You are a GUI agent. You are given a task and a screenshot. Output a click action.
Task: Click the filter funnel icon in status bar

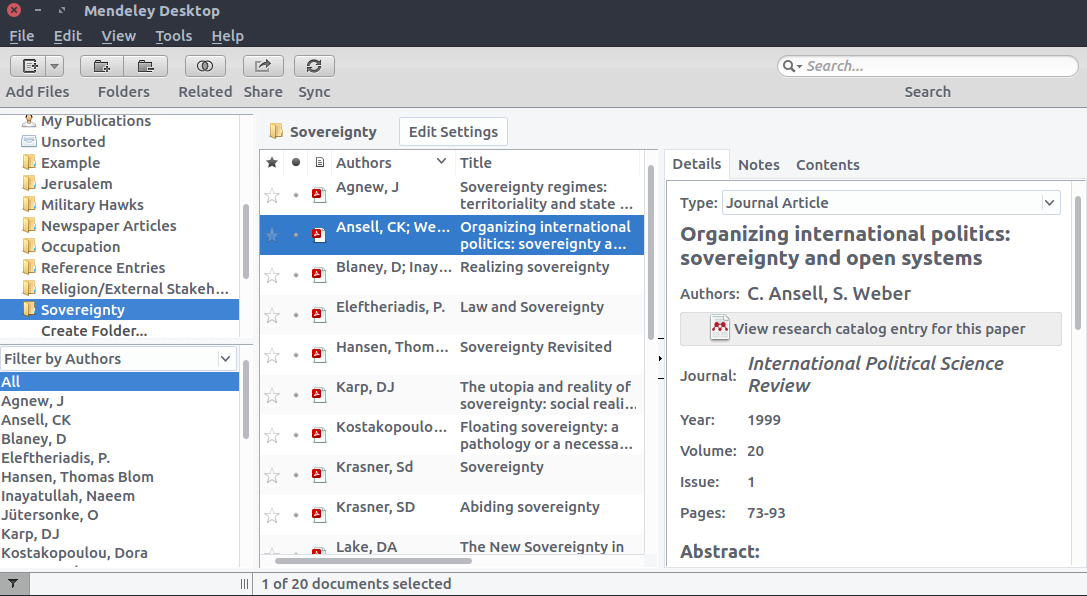tap(13, 583)
